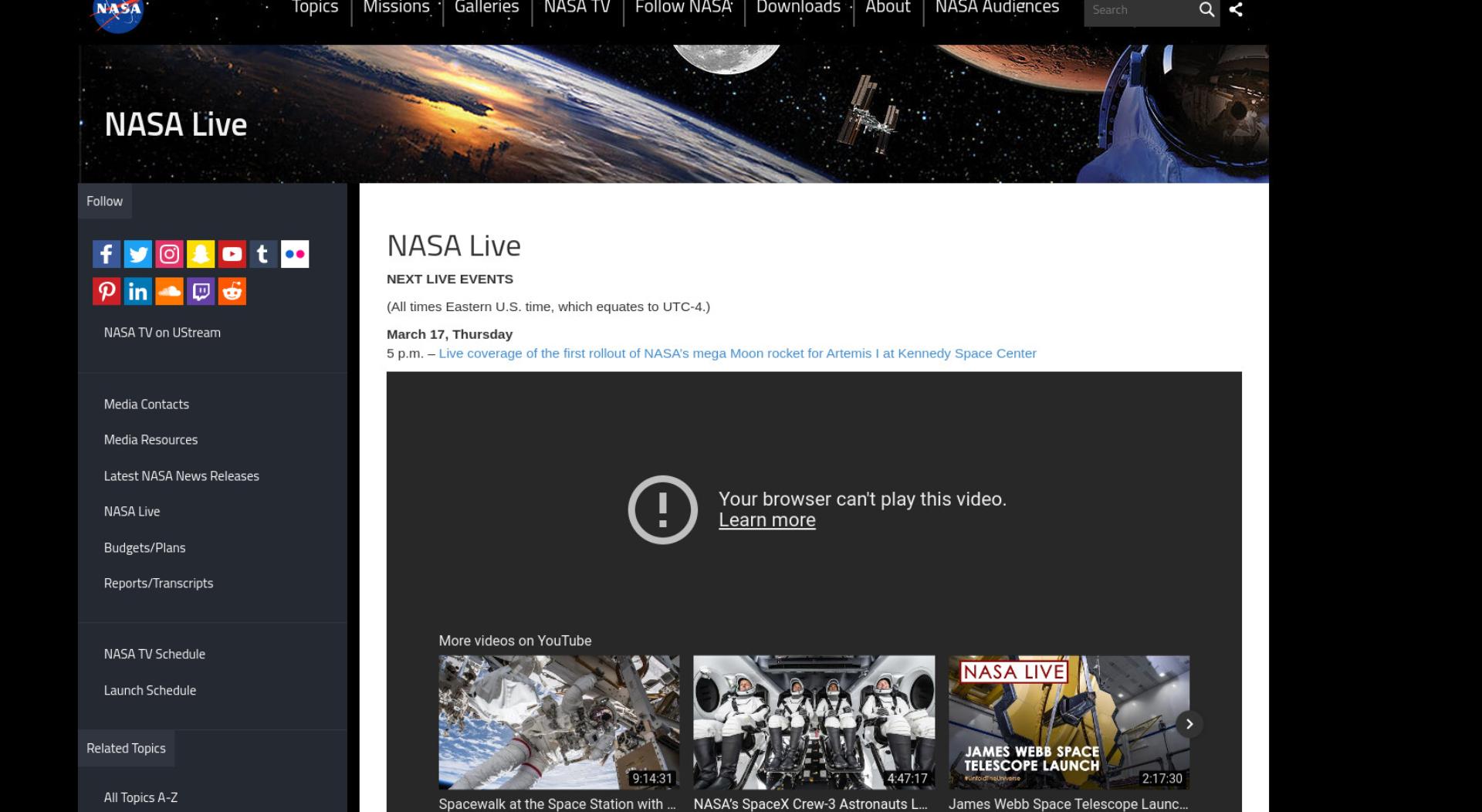Open NASA's SoundCloud icon
The image size is (1482, 812).
point(169,291)
